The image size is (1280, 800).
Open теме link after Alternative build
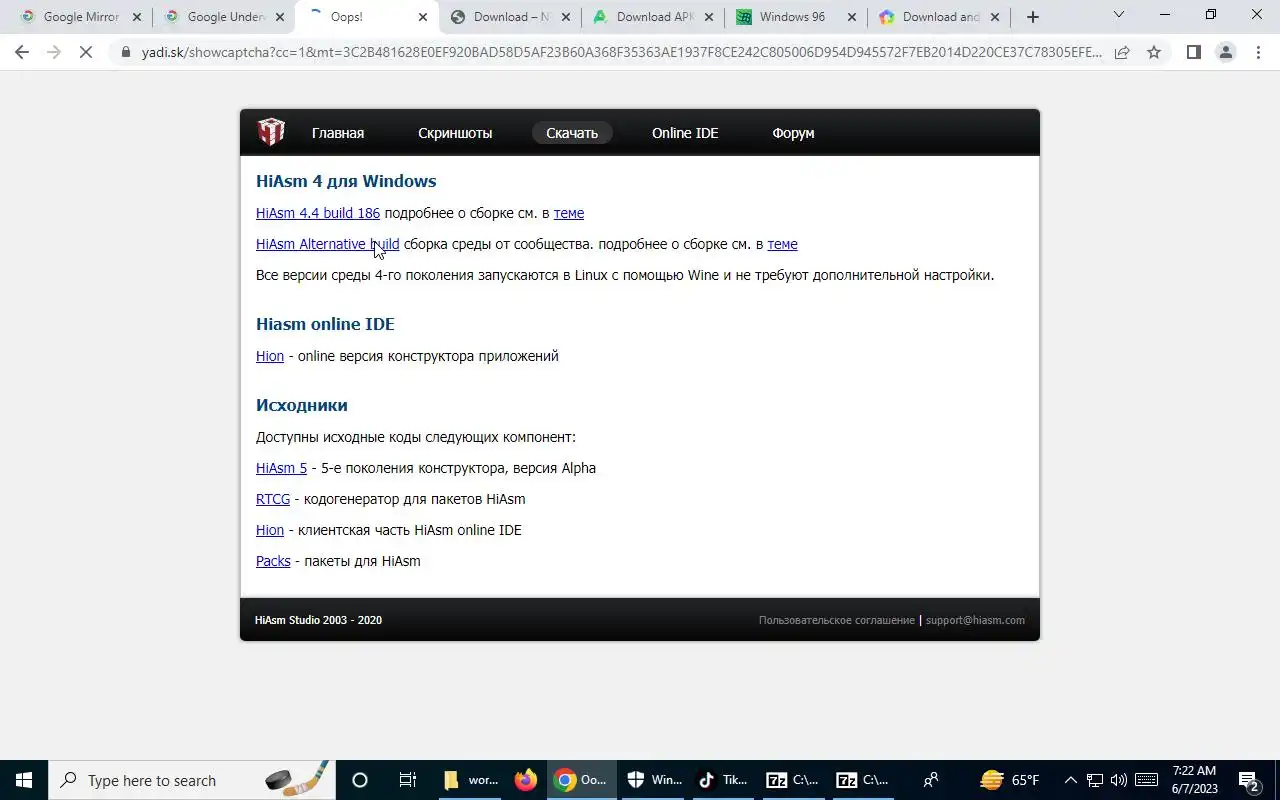pyautogui.click(x=782, y=244)
